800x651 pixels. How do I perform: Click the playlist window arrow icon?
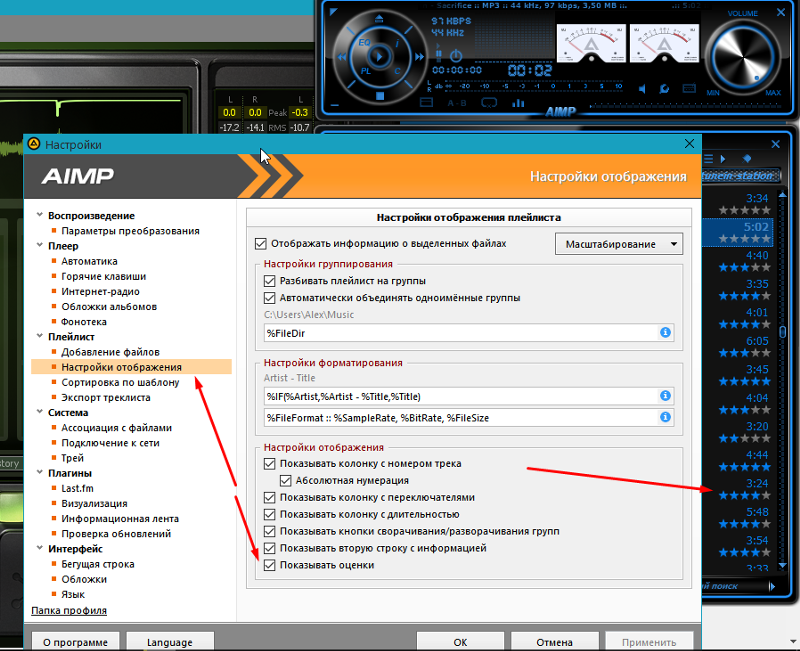coord(723,159)
